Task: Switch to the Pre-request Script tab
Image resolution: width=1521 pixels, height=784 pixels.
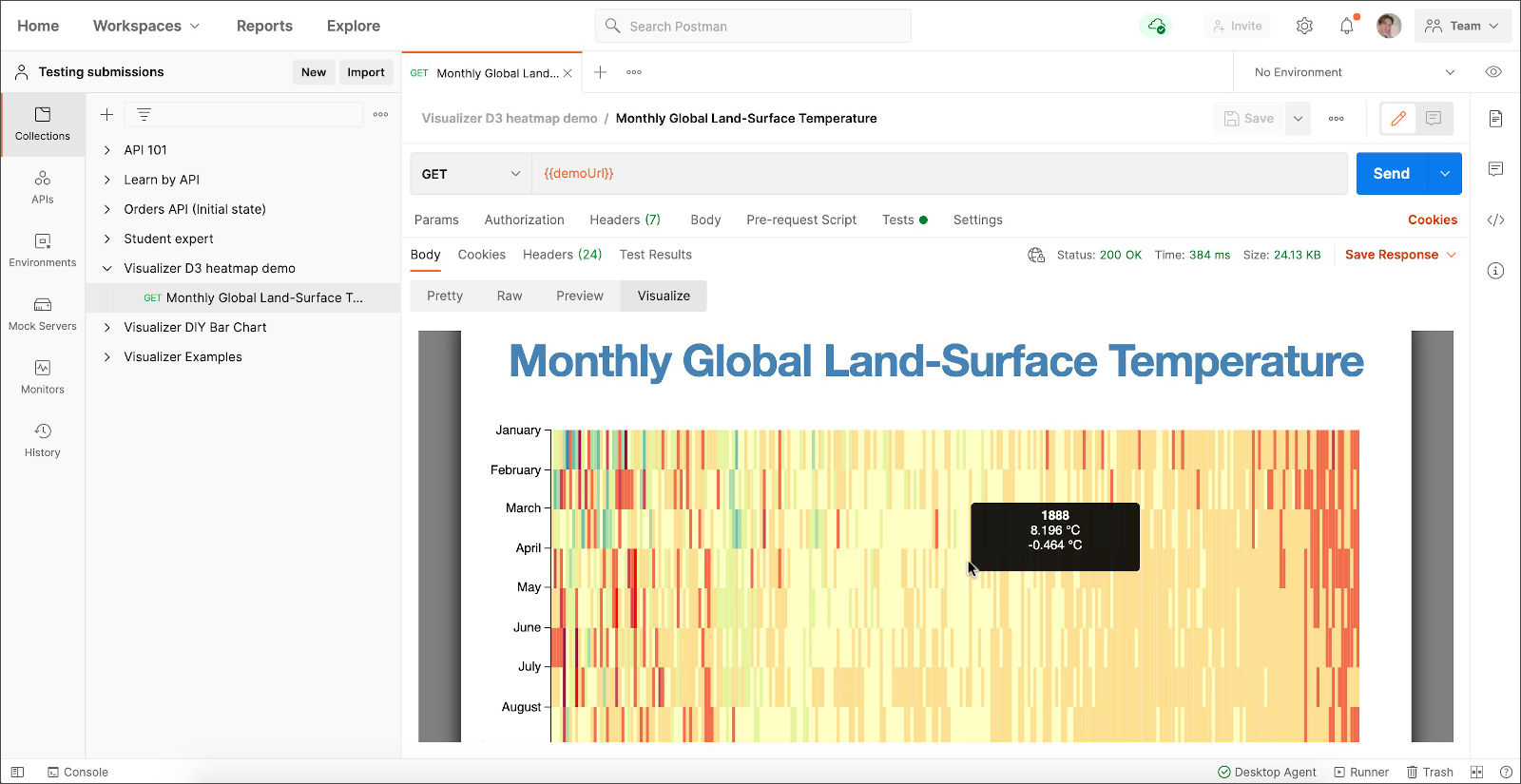Action: [x=801, y=220]
